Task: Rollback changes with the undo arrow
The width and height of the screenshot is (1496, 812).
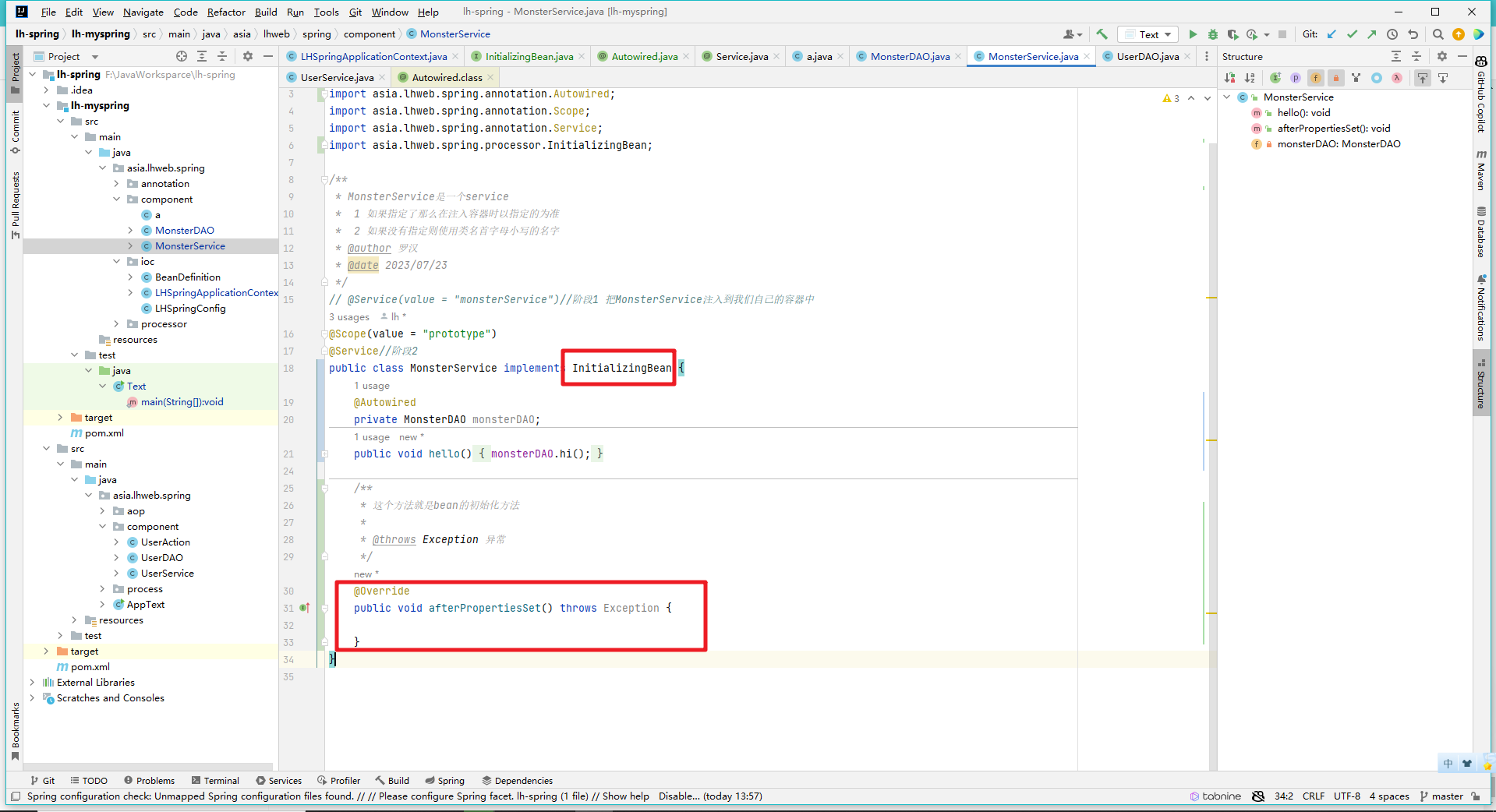Action: pos(1413,34)
